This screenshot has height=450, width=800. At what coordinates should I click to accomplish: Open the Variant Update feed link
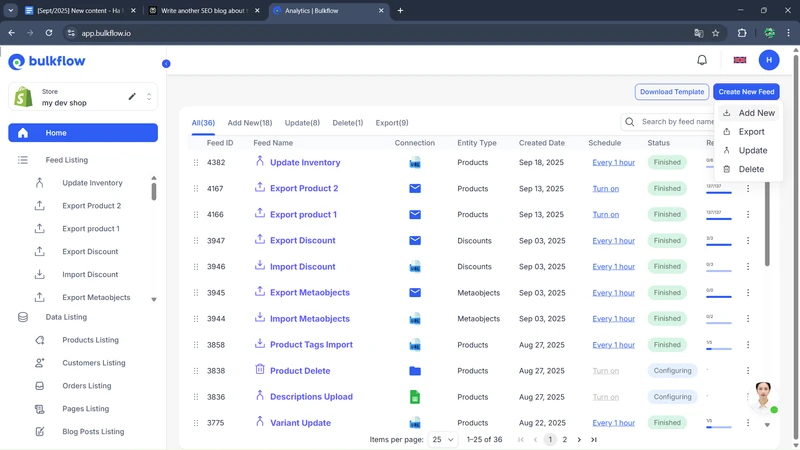coord(300,423)
